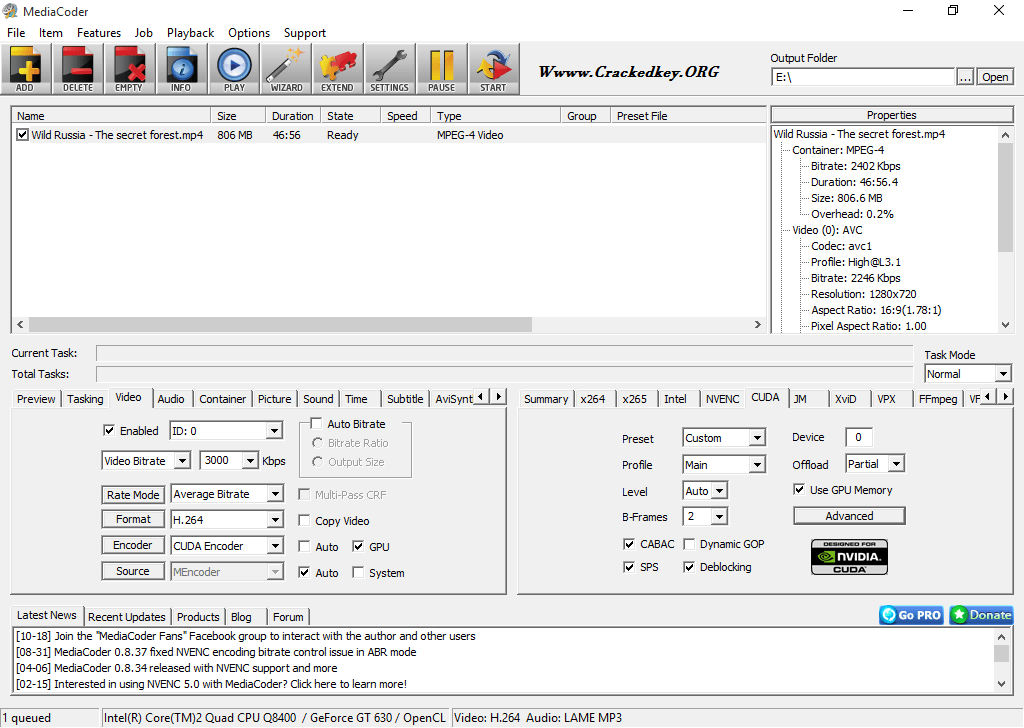1024x728 pixels.
Task: Launch the WIZARD toolbar icon
Action: [x=286, y=69]
